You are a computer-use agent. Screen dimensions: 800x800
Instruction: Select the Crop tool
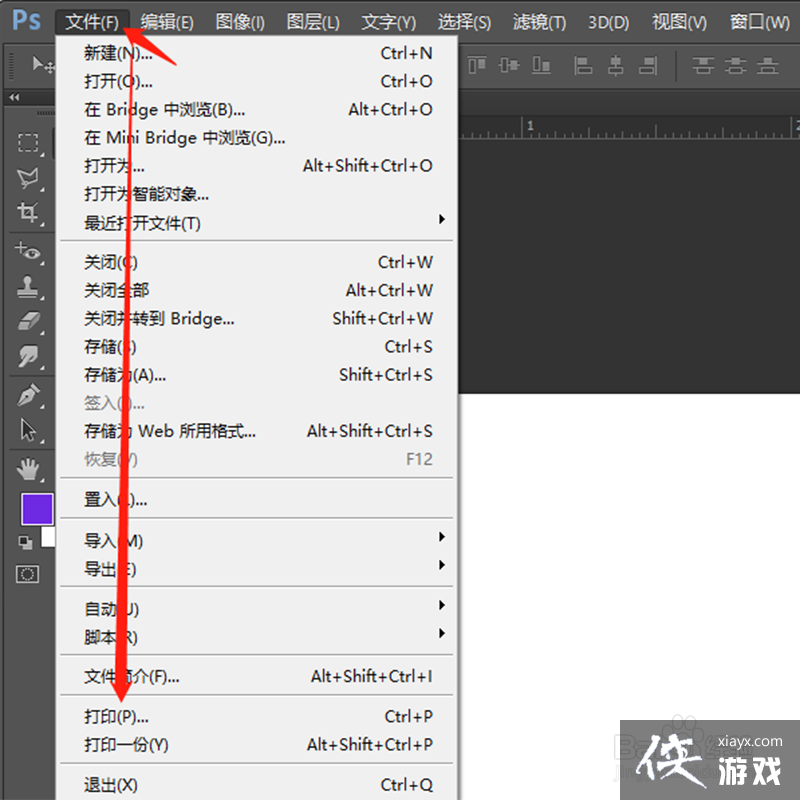pyautogui.click(x=28, y=212)
